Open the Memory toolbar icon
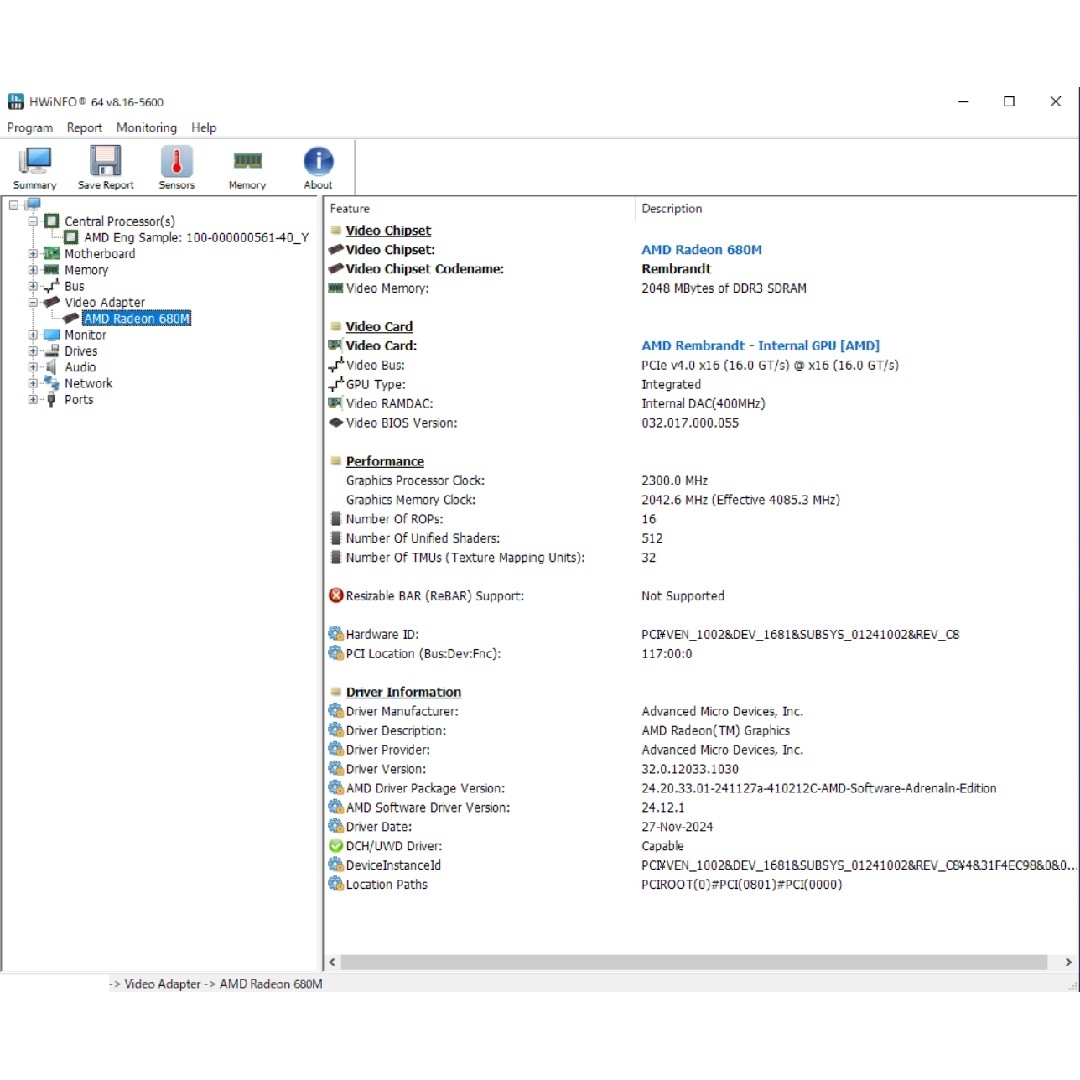Viewport: 1080px width, 1080px height. (x=247, y=161)
